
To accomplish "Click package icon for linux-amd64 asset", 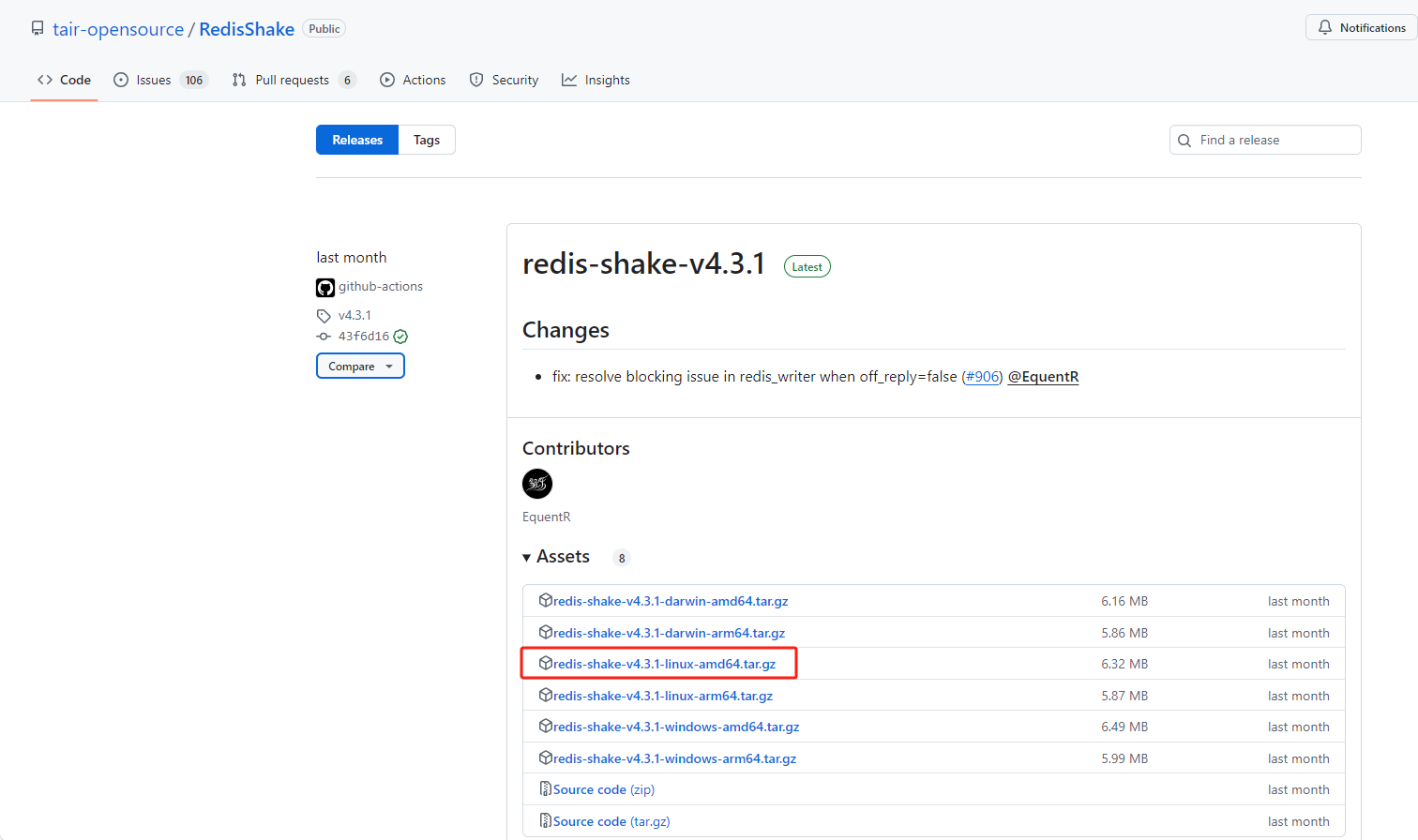I will point(546,663).
